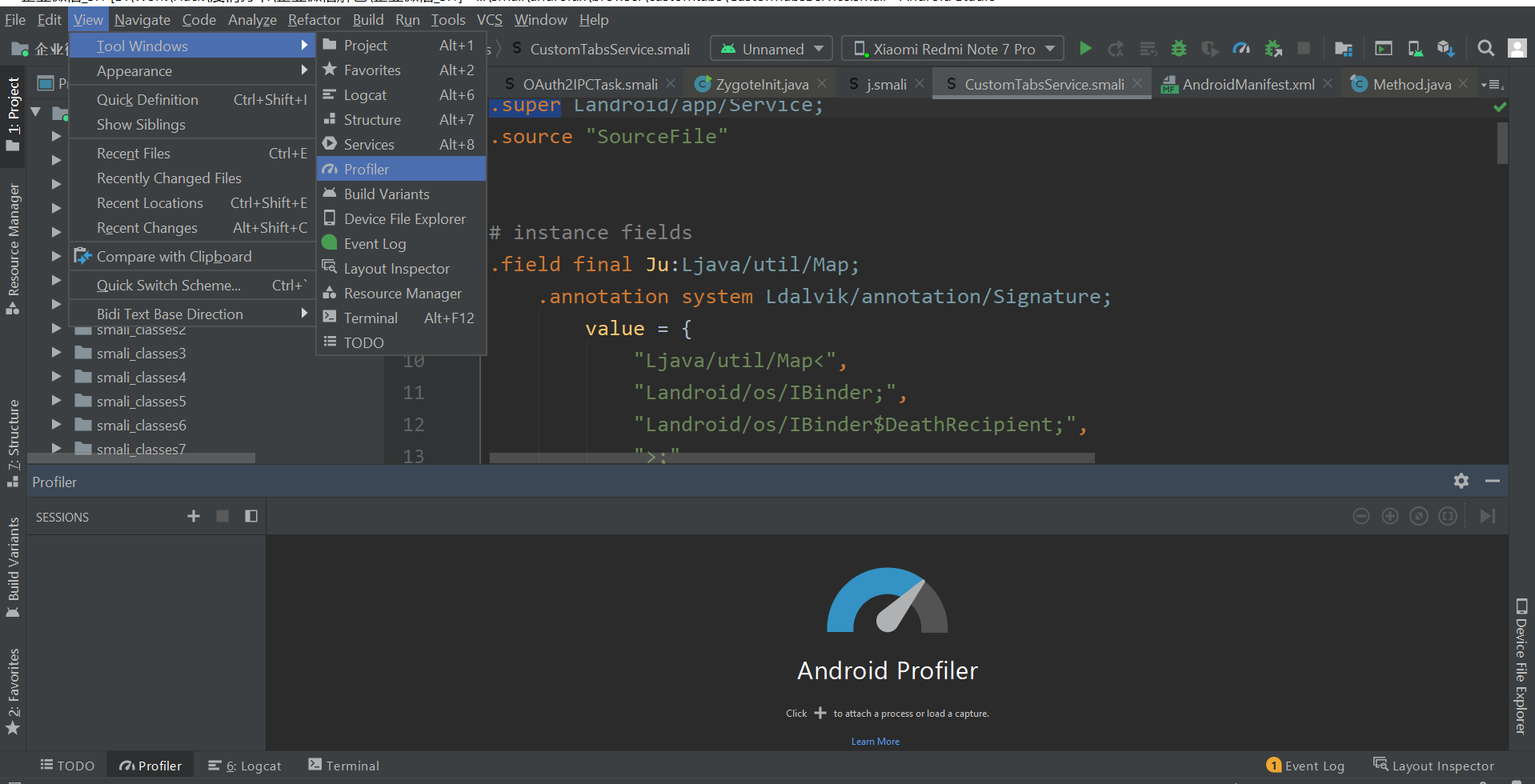Image resolution: width=1535 pixels, height=784 pixels.
Task: Toggle Event Log tool window button
Action: click(1305, 766)
